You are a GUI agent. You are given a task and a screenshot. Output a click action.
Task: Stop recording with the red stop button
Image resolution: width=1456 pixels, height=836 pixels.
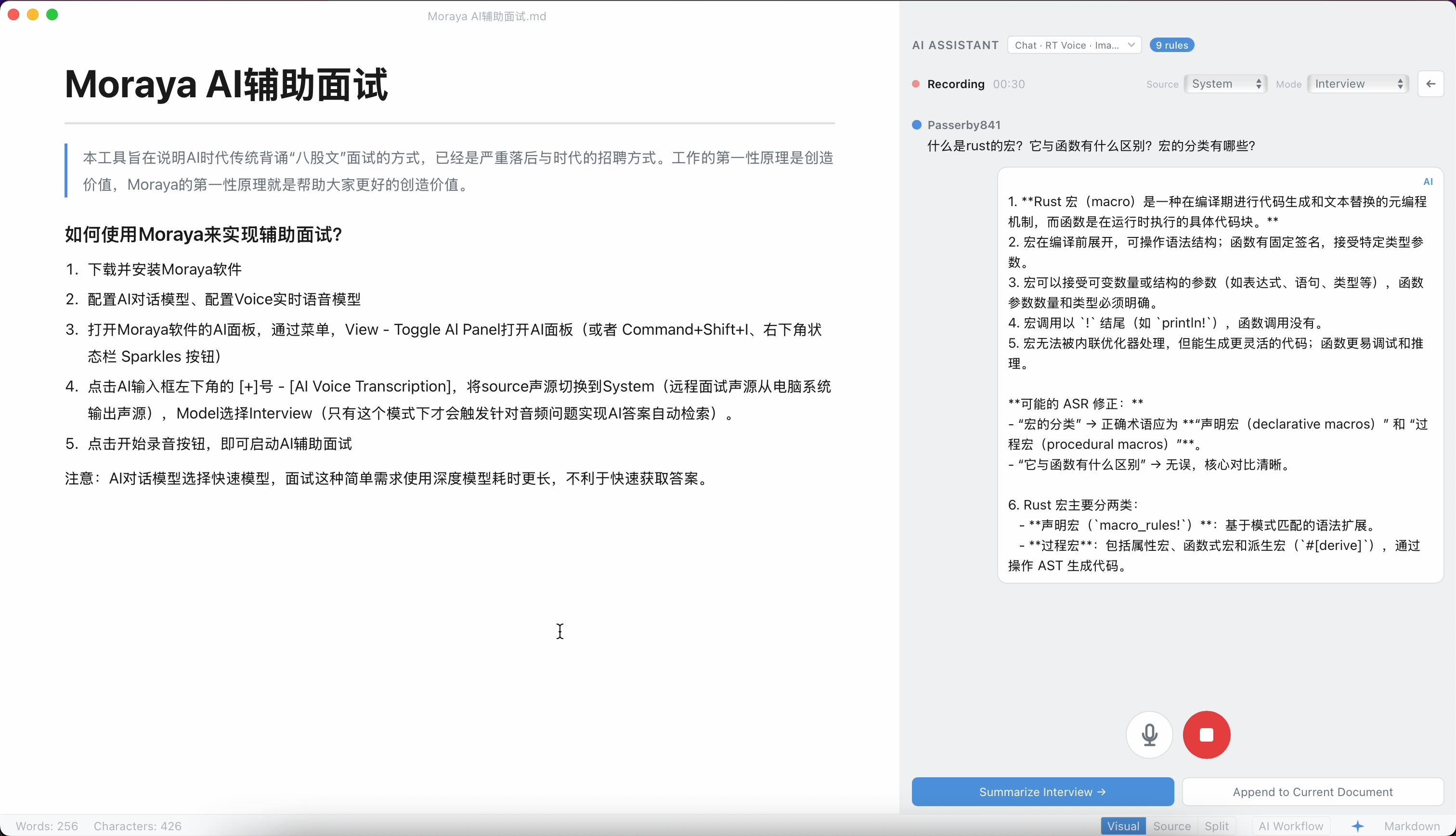[1206, 735]
